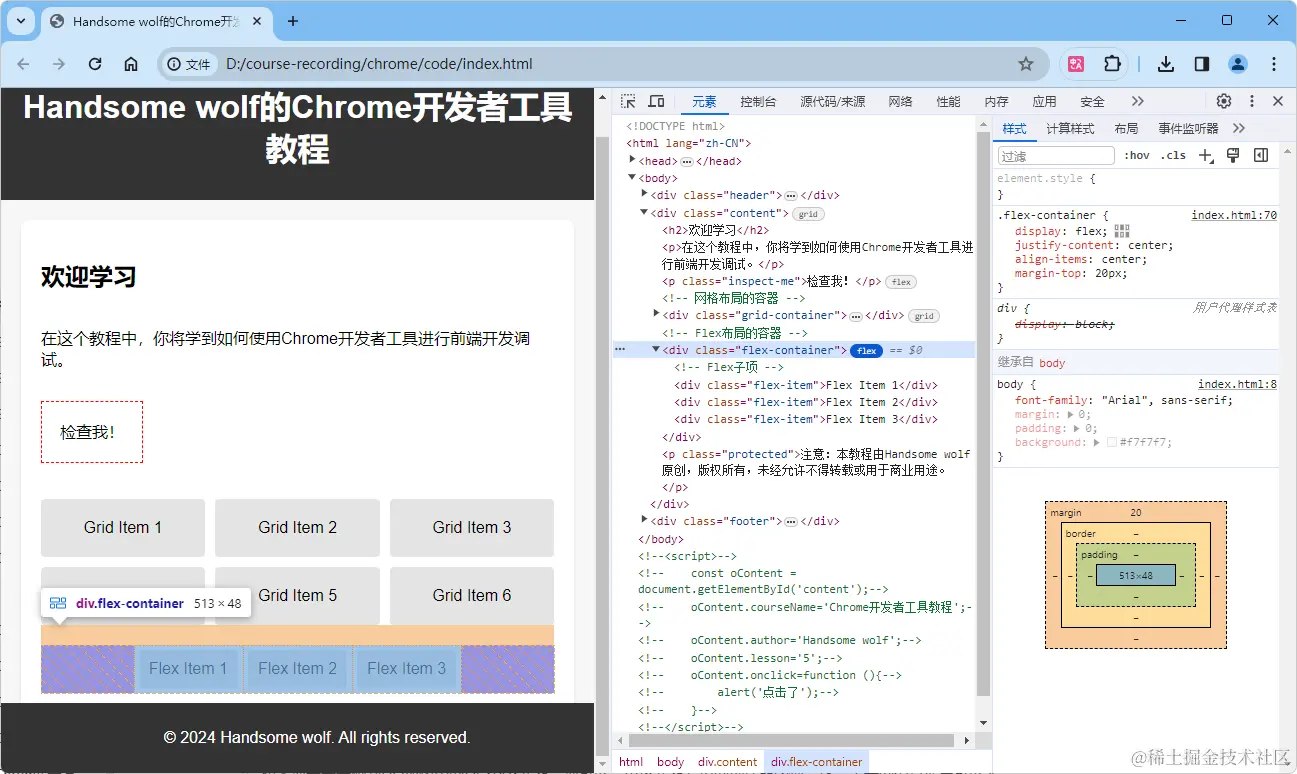Click Grid Item 3 on the page
This screenshot has height=774, width=1297.
pos(472,527)
